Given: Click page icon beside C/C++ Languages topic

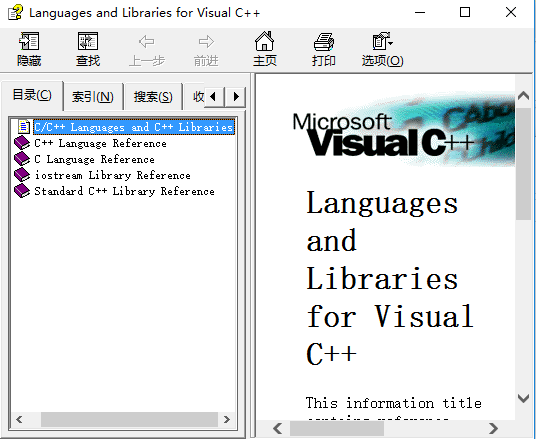Looking at the screenshot, I should 24,127.
